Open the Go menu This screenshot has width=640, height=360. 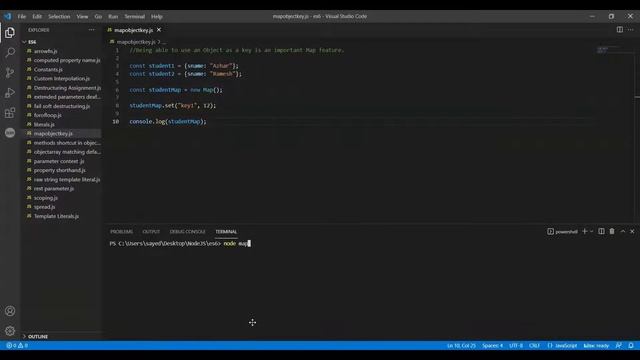98,16
